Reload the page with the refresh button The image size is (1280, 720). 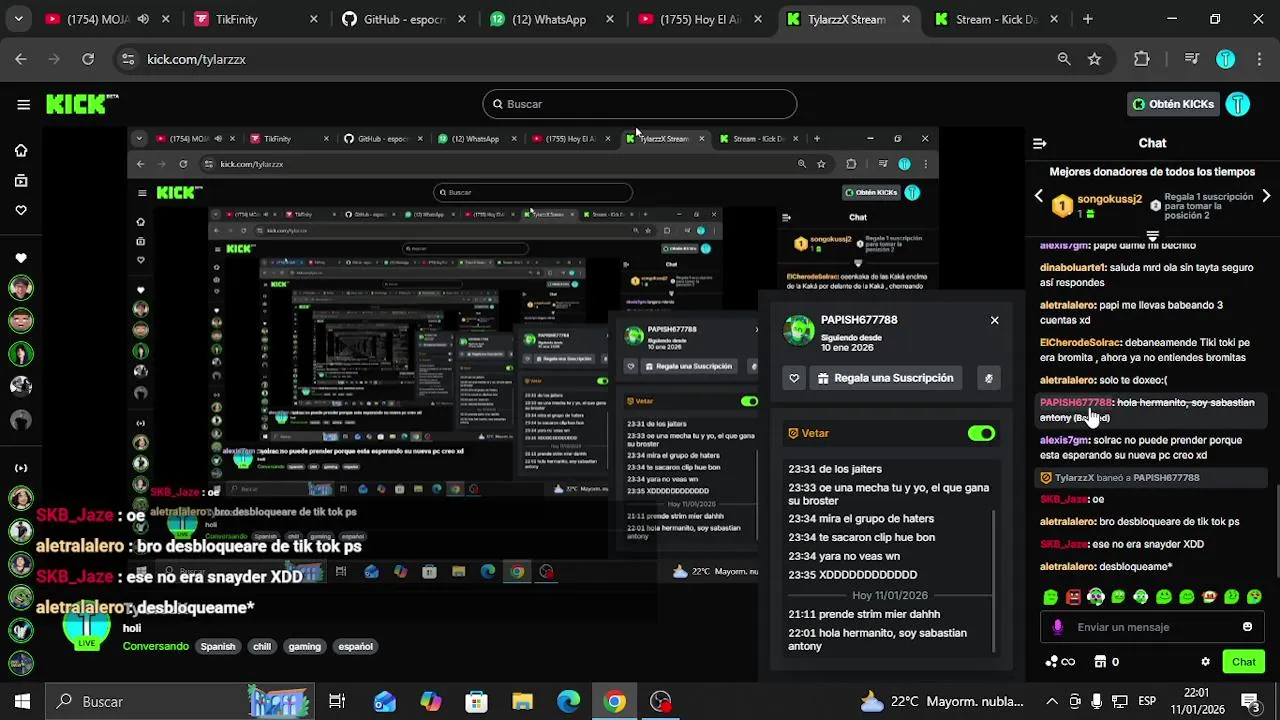88,59
